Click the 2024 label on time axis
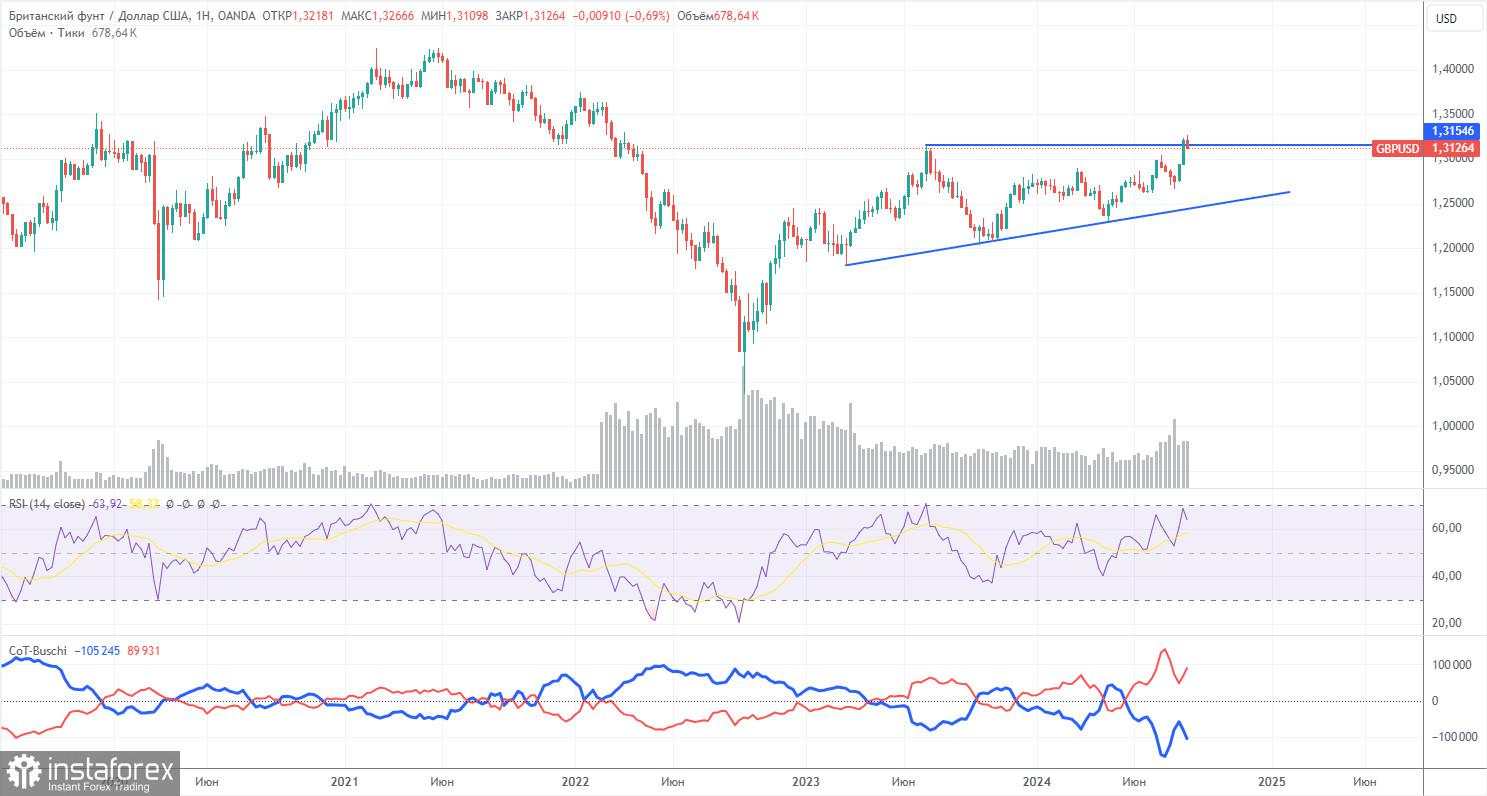 tap(1037, 781)
